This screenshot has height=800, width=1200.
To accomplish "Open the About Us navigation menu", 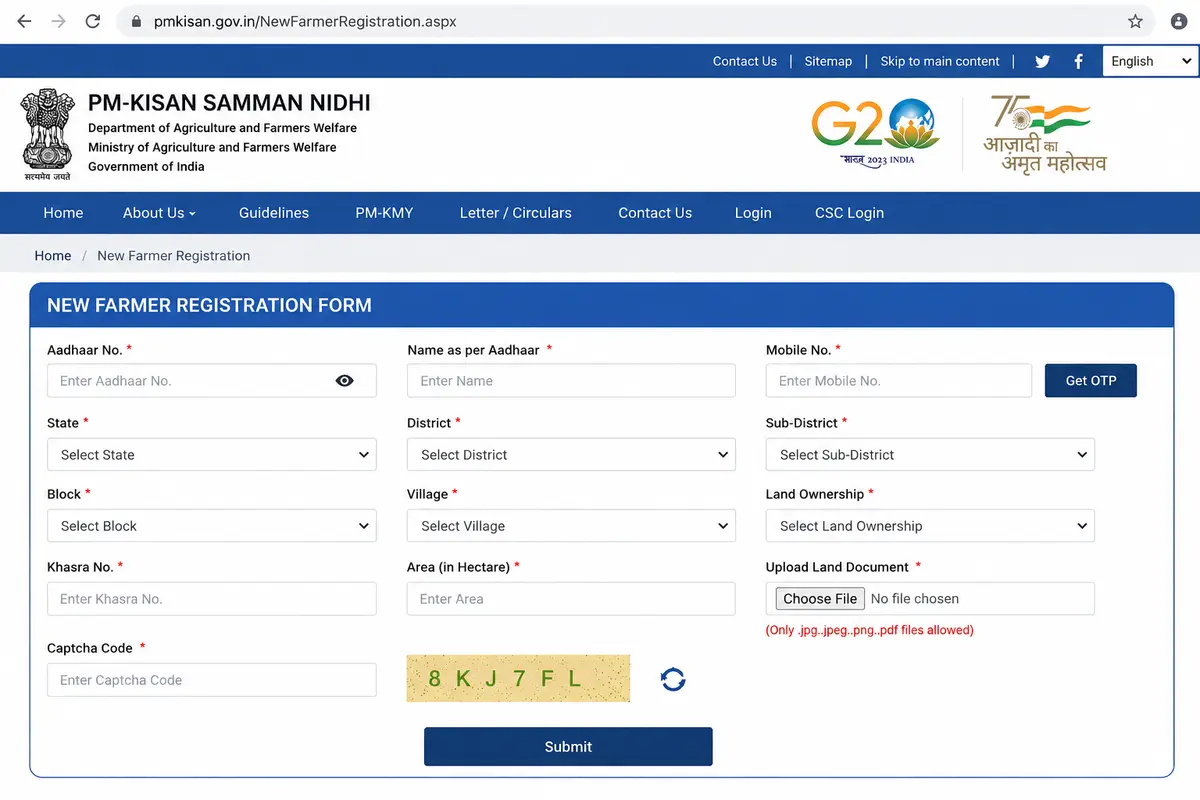I will click(159, 213).
